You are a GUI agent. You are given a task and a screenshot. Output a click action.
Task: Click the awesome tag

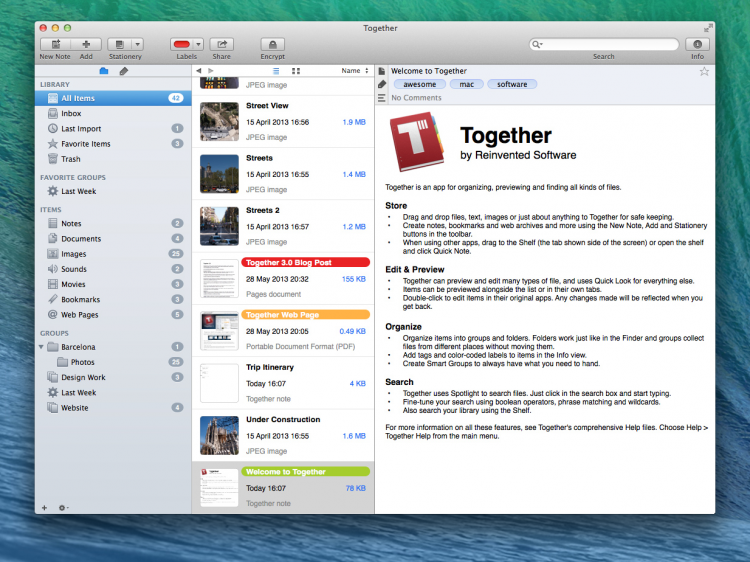[x=419, y=84]
